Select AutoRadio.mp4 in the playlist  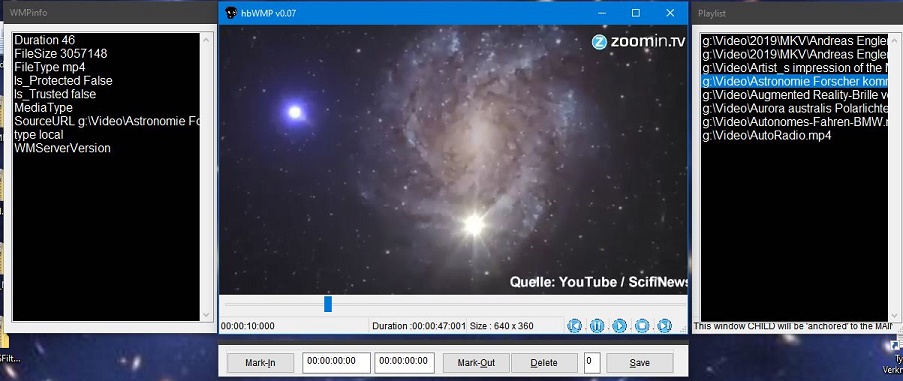click(x=765, y=136)
